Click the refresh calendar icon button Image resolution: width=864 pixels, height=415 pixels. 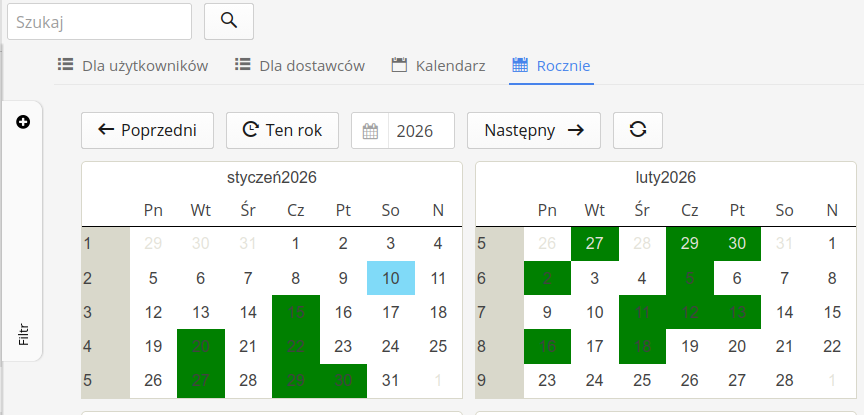pyautogui.click(x=637, y=130)
